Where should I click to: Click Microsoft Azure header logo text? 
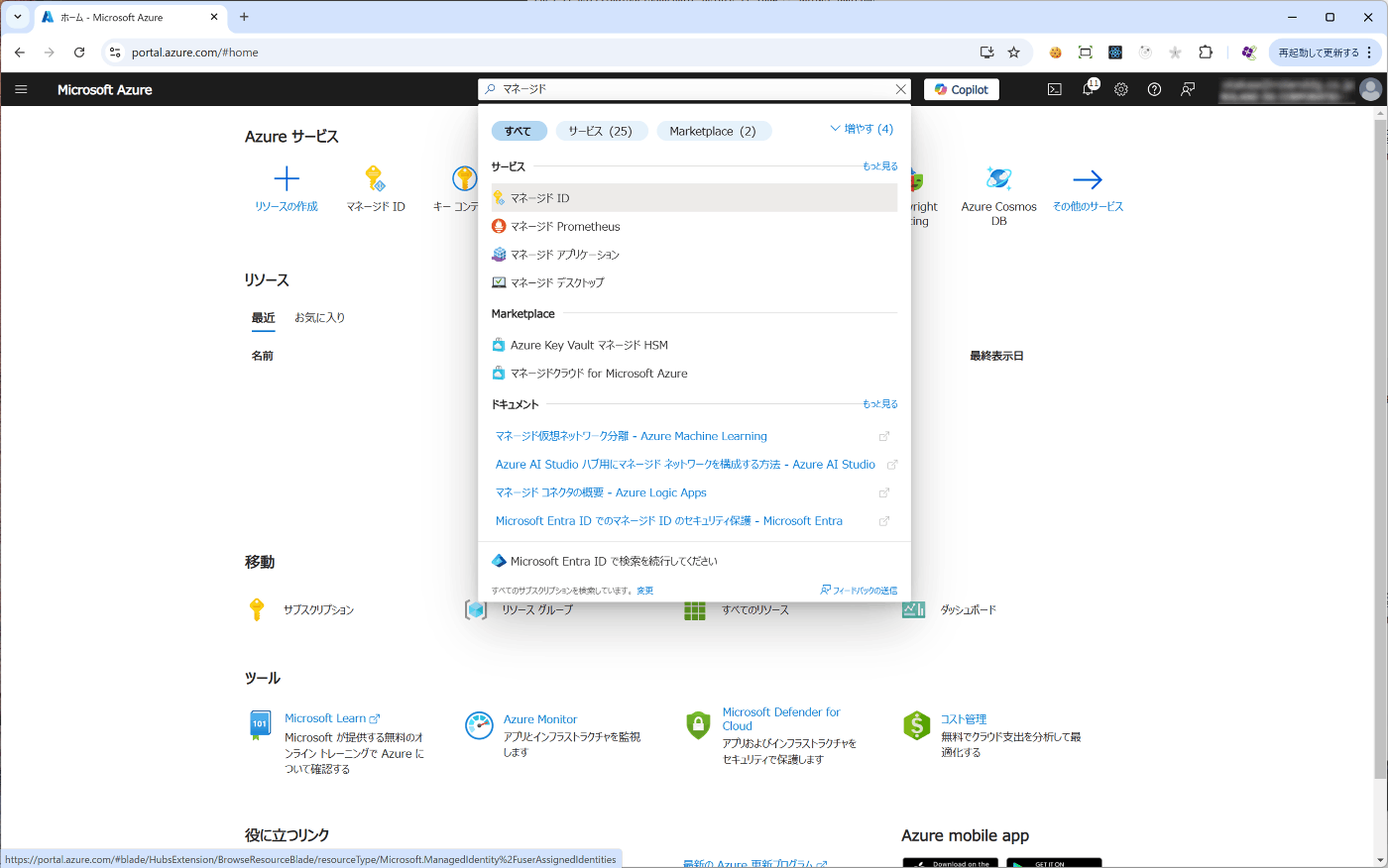coord(105,89)
